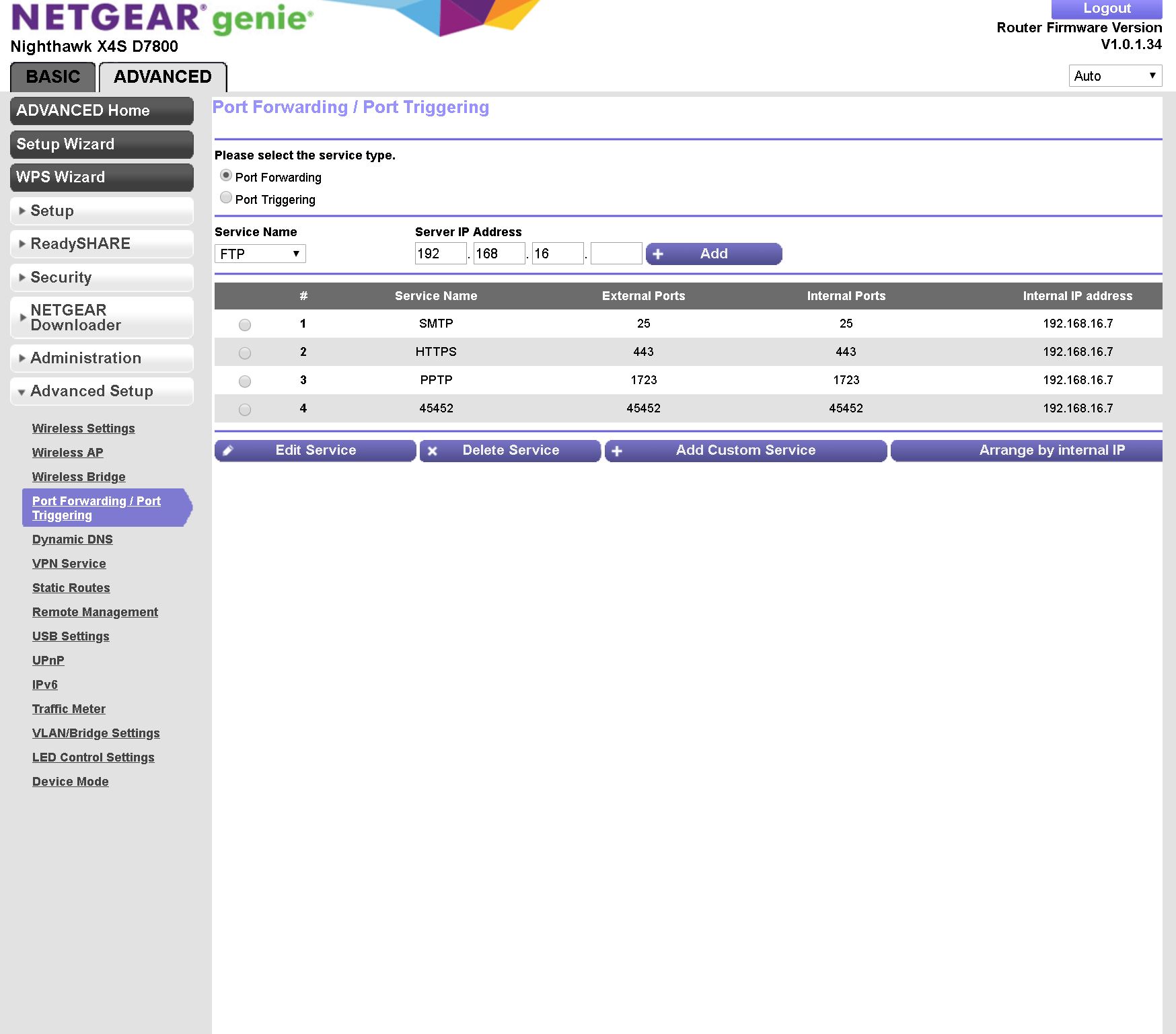This screenshot has height=1034, width=1176.
Task: Open the Device Mode link
Action: click(x=71, y=782)
